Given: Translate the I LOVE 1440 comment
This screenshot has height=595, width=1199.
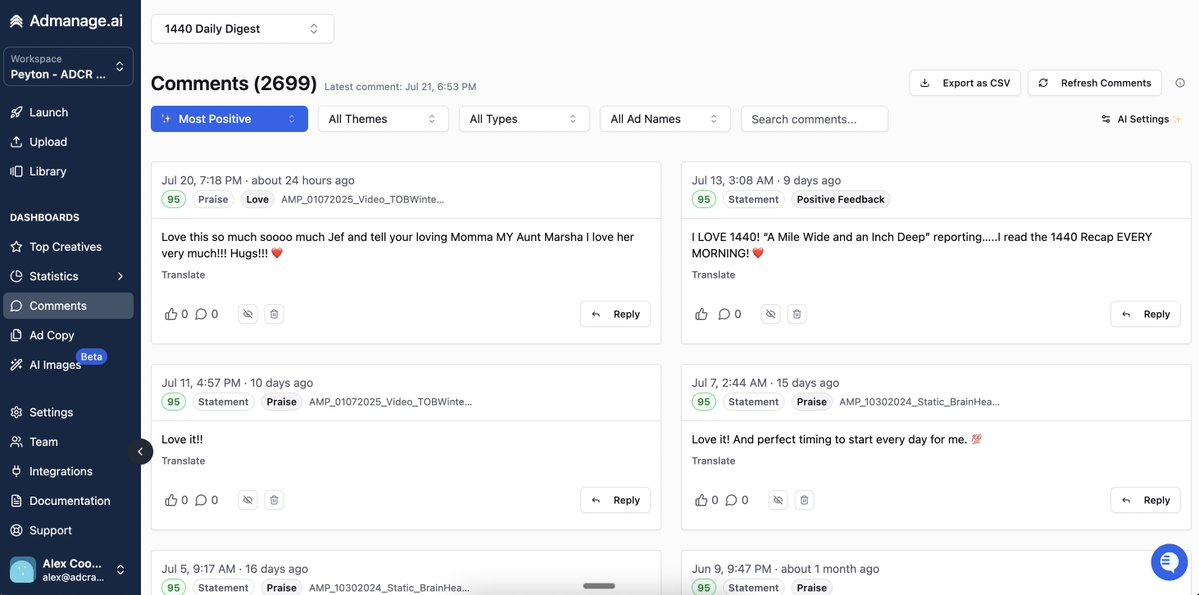Looking at the screenshot, I should click(x=713, y=275).
